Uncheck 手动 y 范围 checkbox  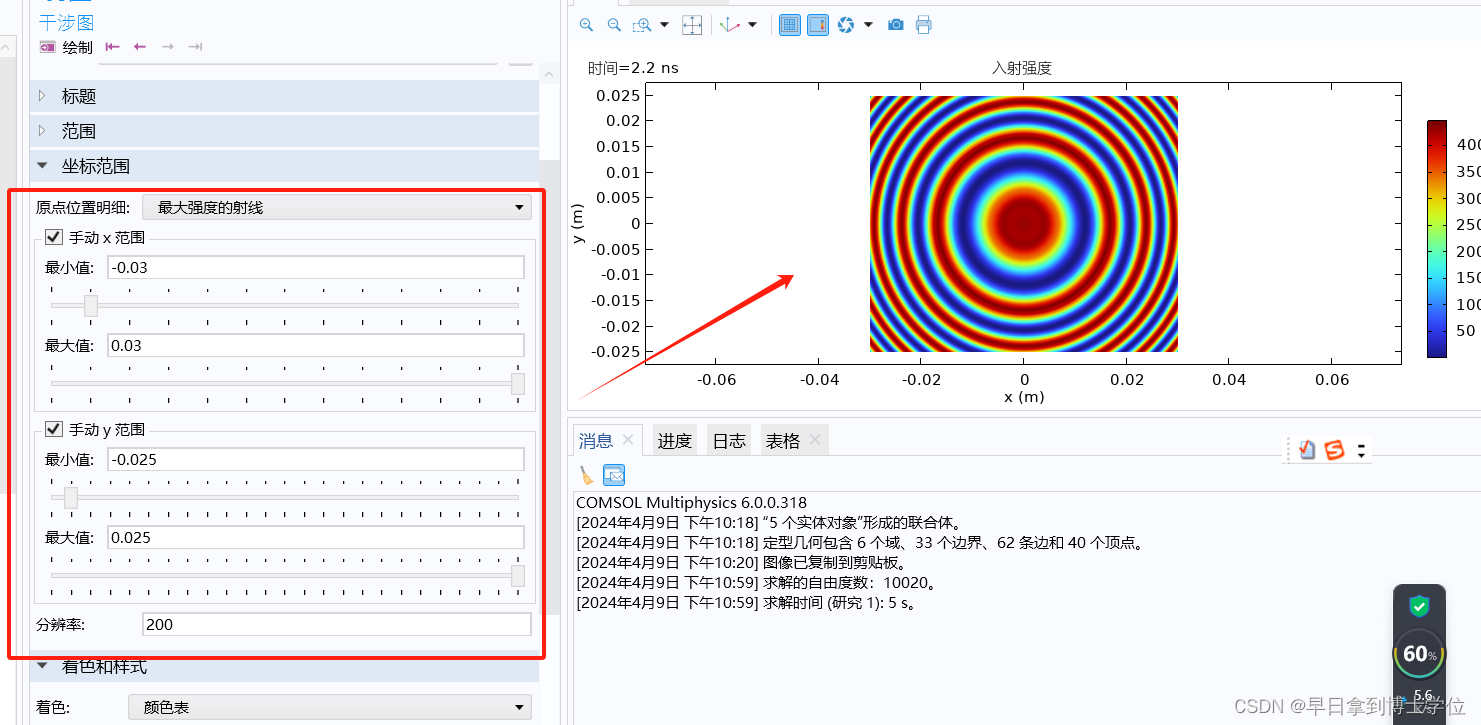[54, 429]
